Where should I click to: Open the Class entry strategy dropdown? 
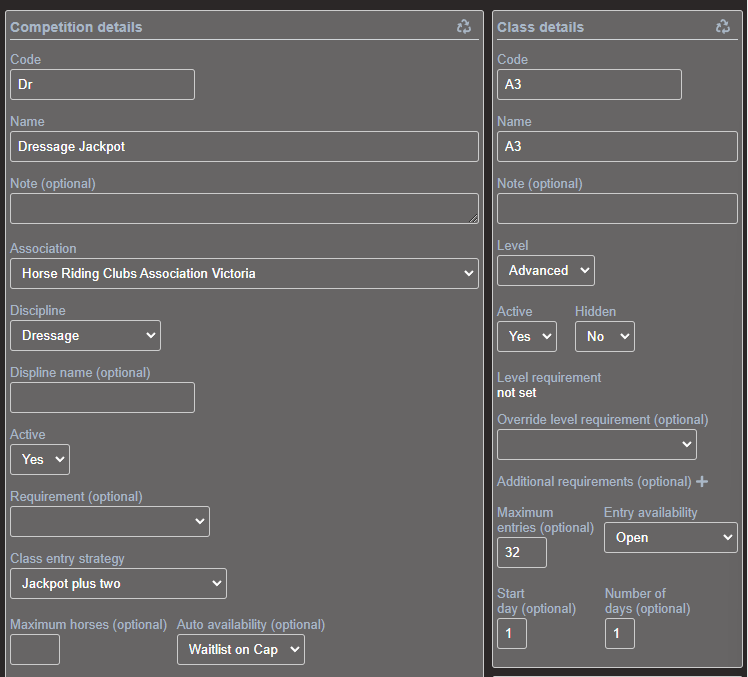(x=118, y=584)
